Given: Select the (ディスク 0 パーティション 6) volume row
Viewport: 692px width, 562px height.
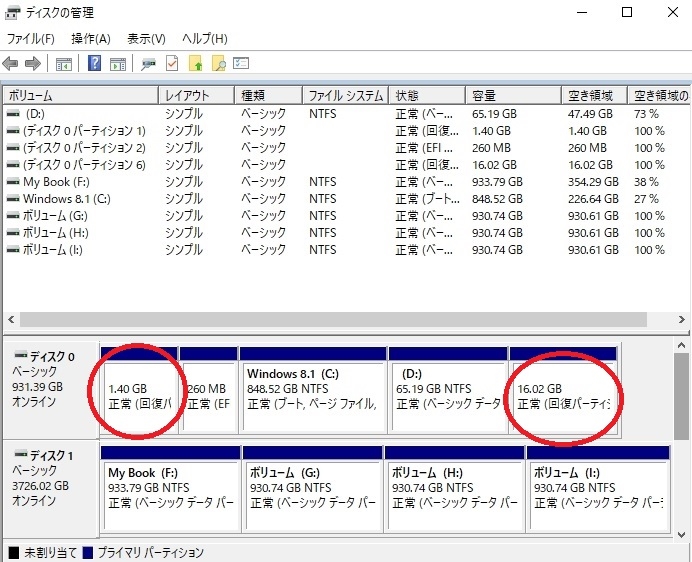Looking at the screenshot, I should coord(346,165).
